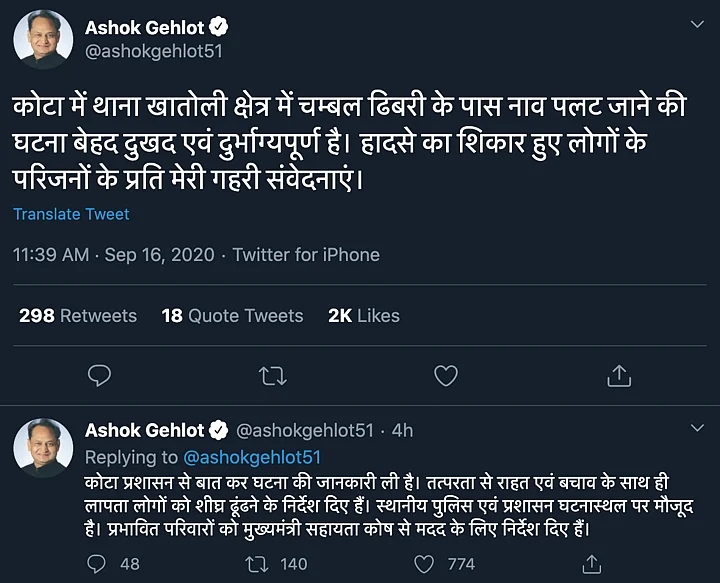The height and width of the screenshot is (583, 720).
Task: Open Twitter for iPhone source link
Action: pos(306,255)
